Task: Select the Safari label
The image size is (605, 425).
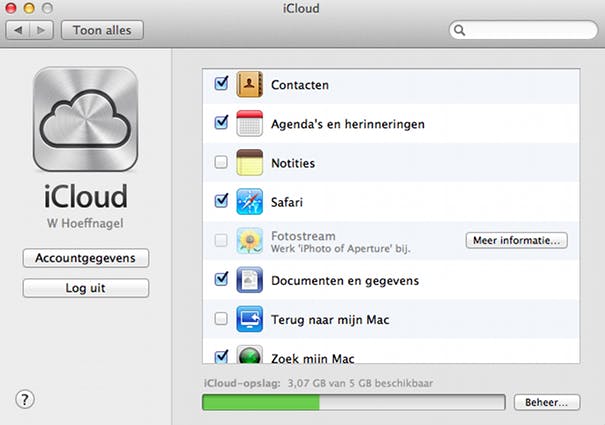Action: [x=287, y=202]
